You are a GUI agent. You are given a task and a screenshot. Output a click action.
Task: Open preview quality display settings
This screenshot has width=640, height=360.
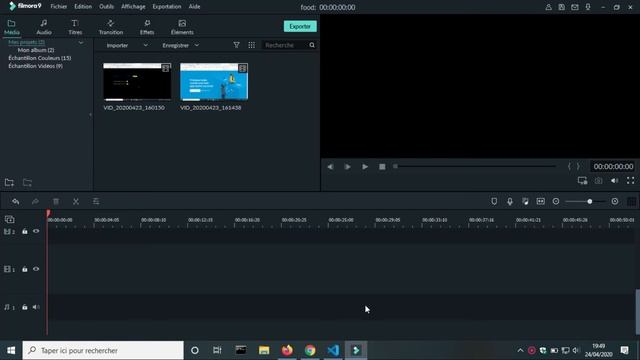tap(582, 180)
